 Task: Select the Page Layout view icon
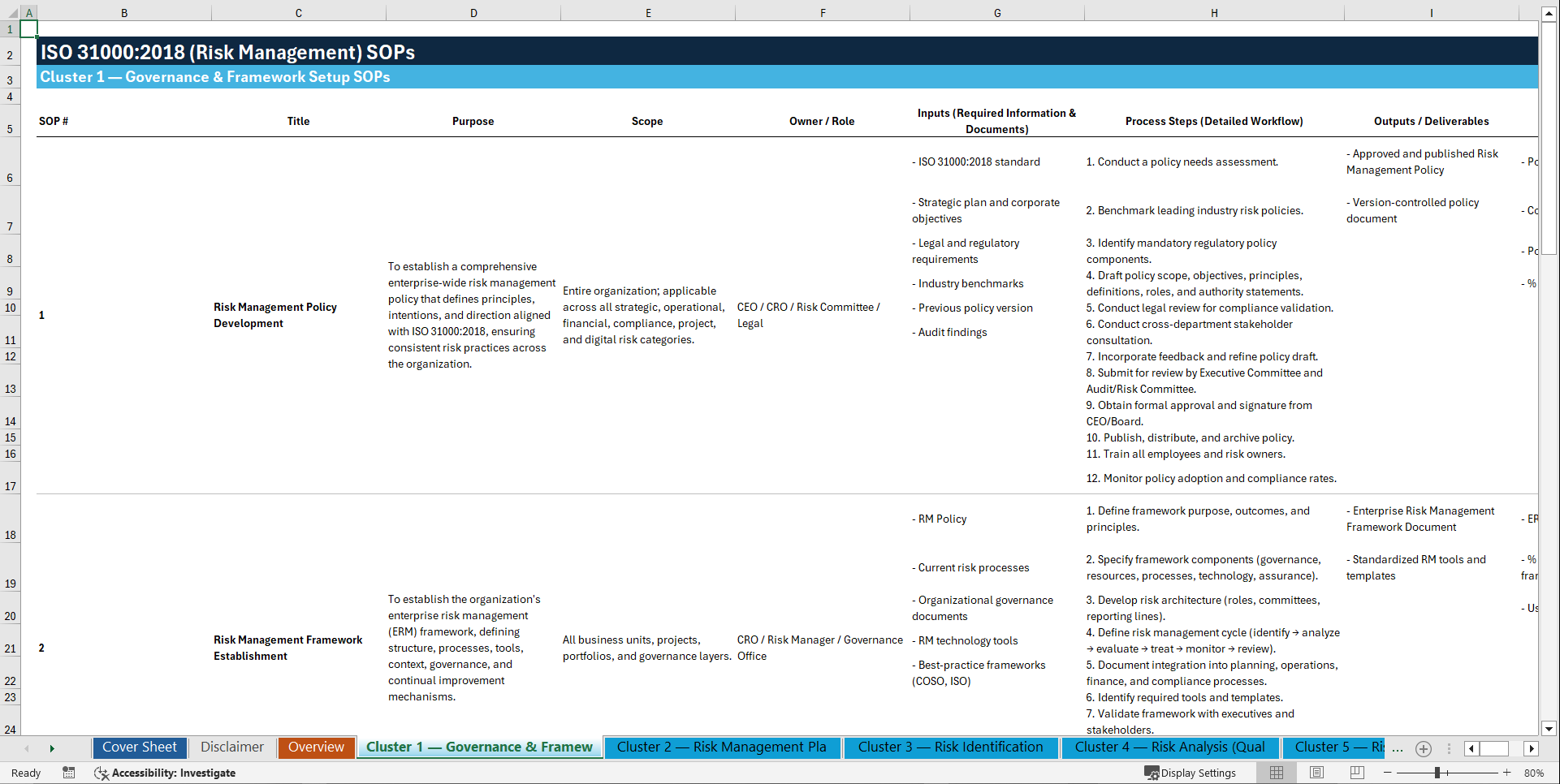tap(1316, 773)
